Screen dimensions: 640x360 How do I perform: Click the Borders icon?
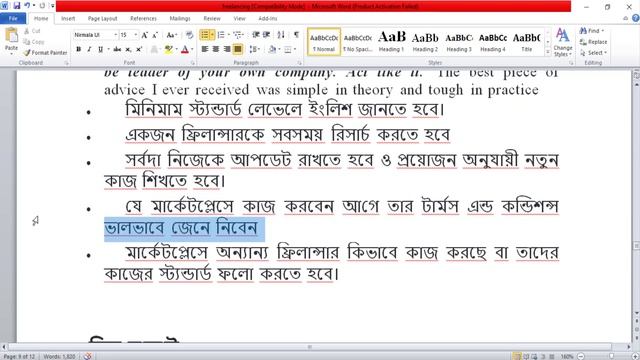pyautogui.click(x=288, y=49)
